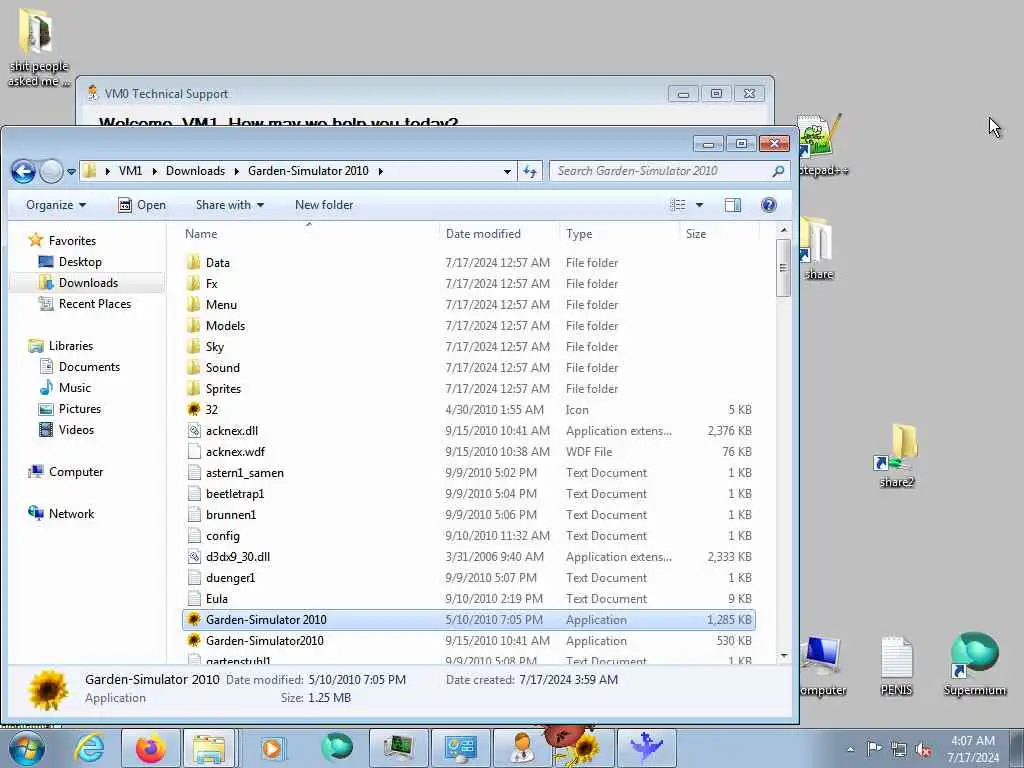
Task: Click the search magnifier icon
Action: [x=778, y=171]
